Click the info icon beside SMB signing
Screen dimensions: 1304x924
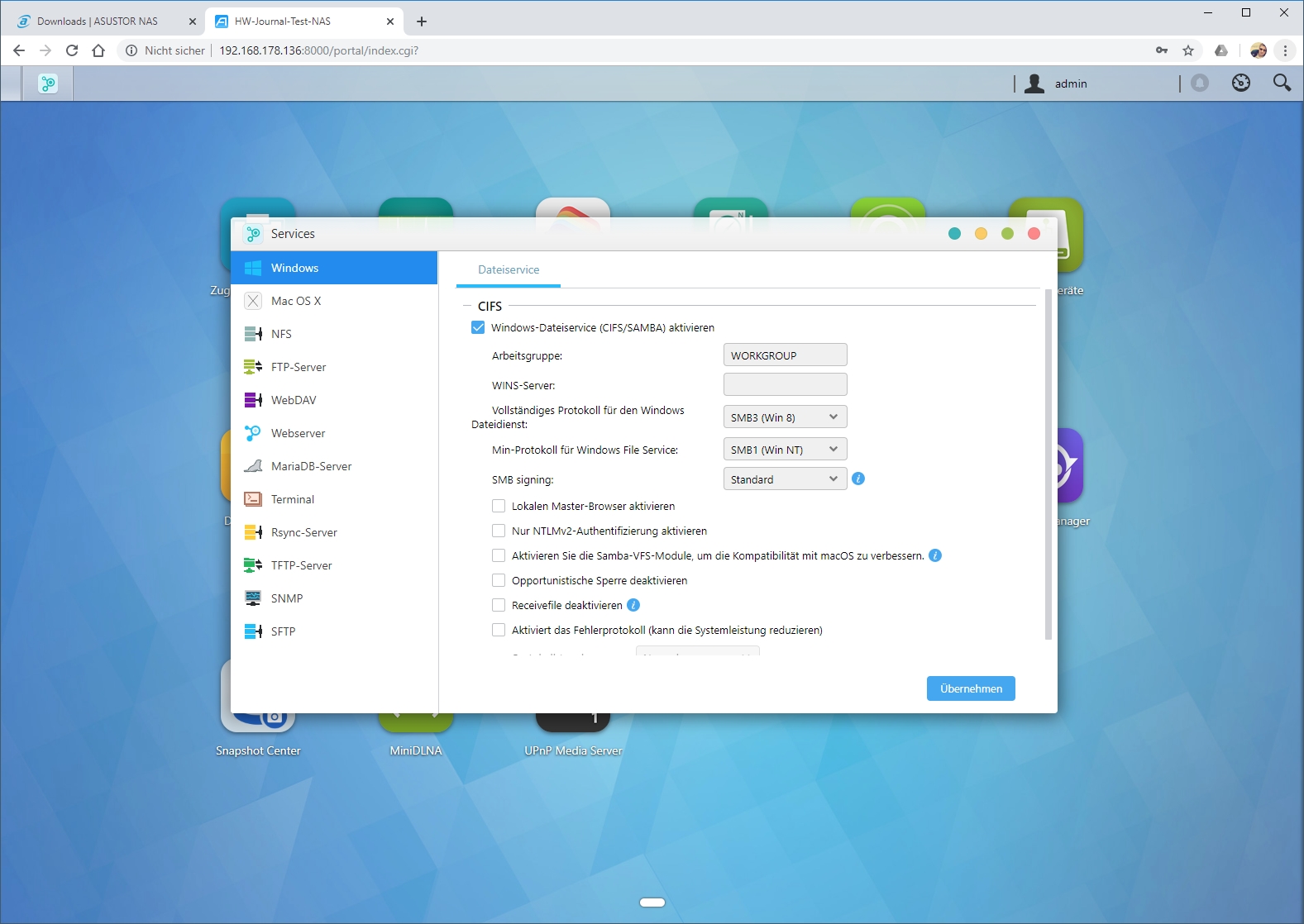tap(858, 479)
